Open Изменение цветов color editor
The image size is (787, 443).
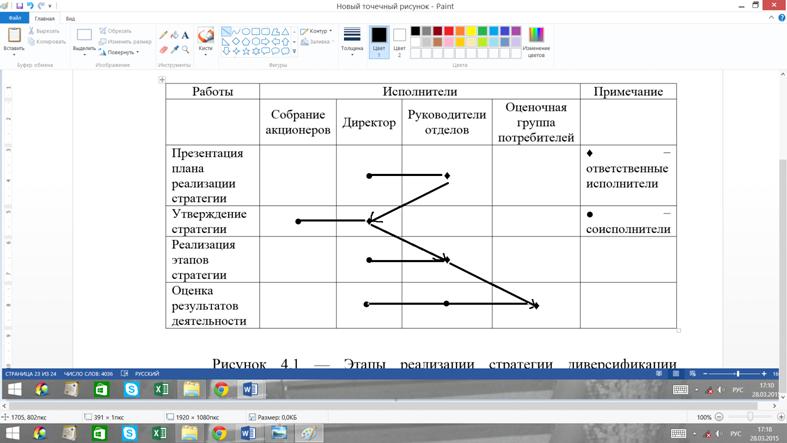click(536, 42)
